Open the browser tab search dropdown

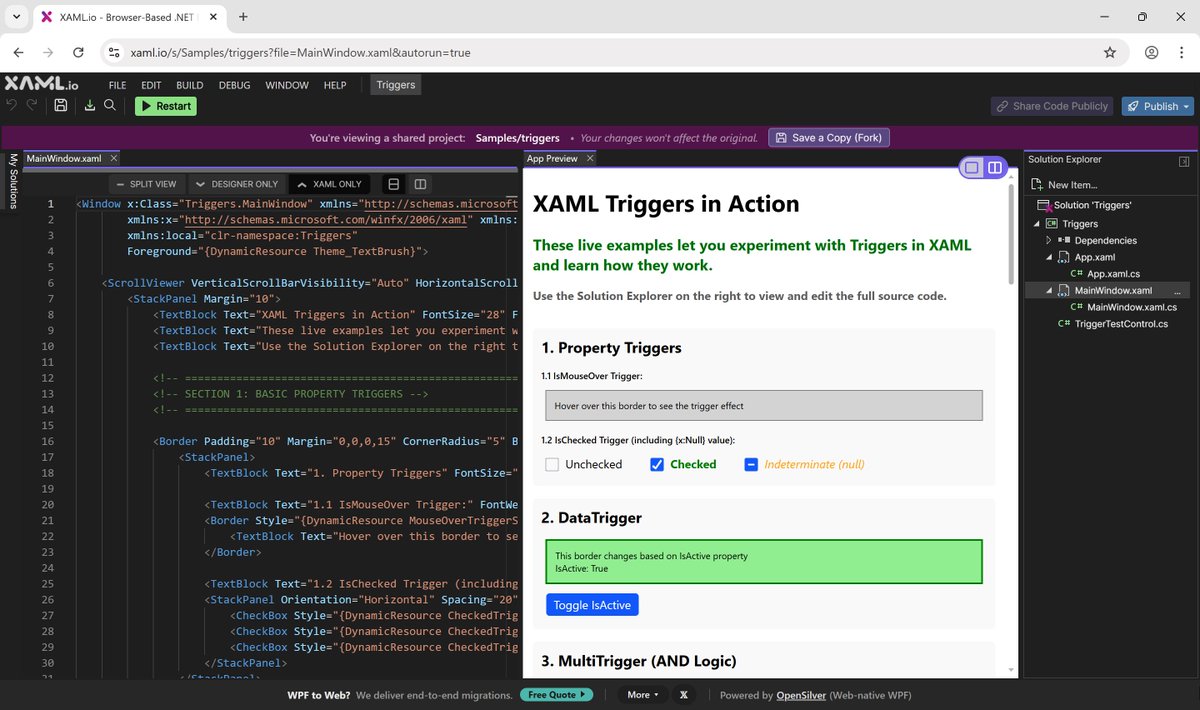17,17
